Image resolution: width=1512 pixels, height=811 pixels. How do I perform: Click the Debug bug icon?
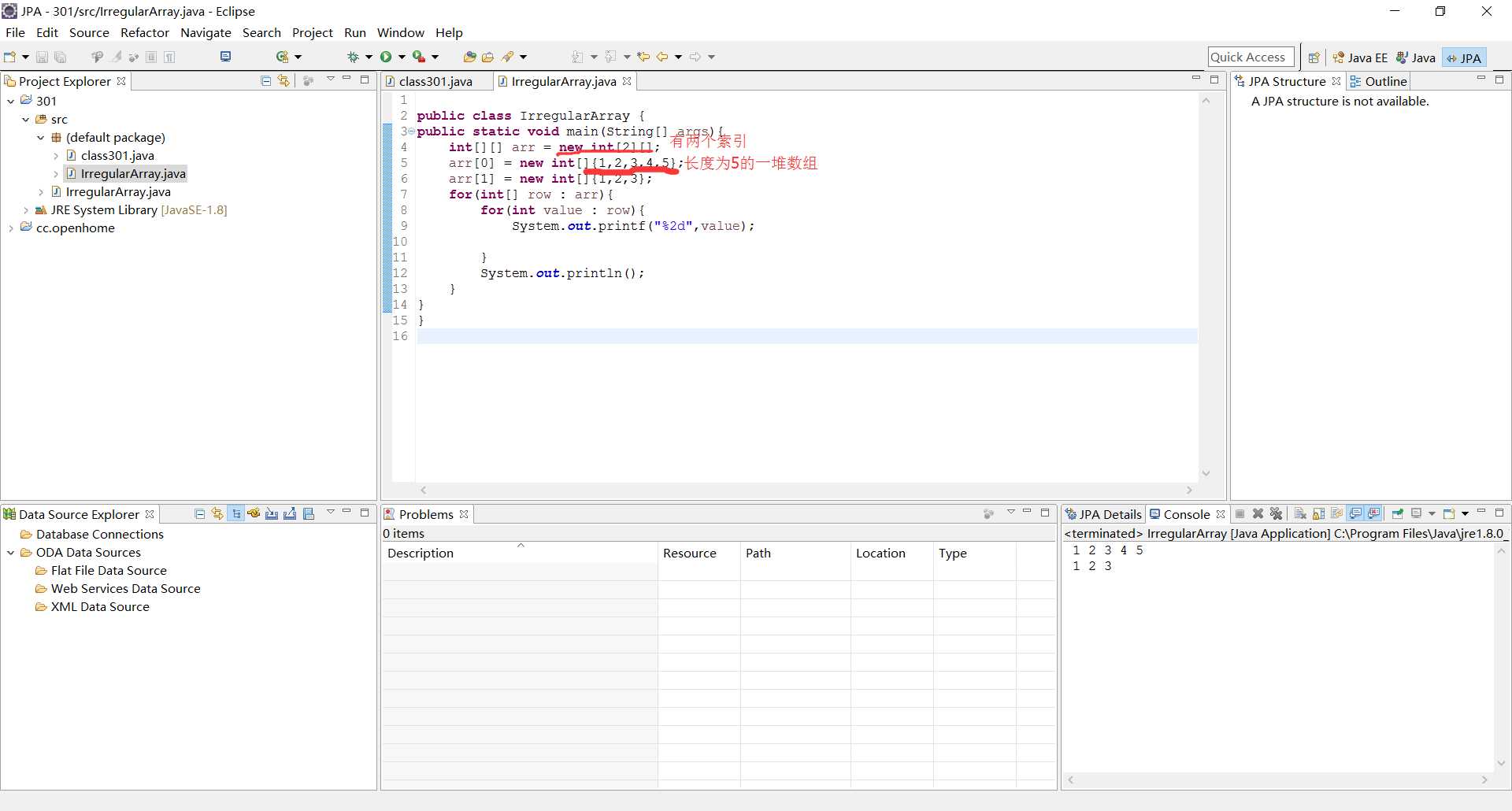point(354,57)
